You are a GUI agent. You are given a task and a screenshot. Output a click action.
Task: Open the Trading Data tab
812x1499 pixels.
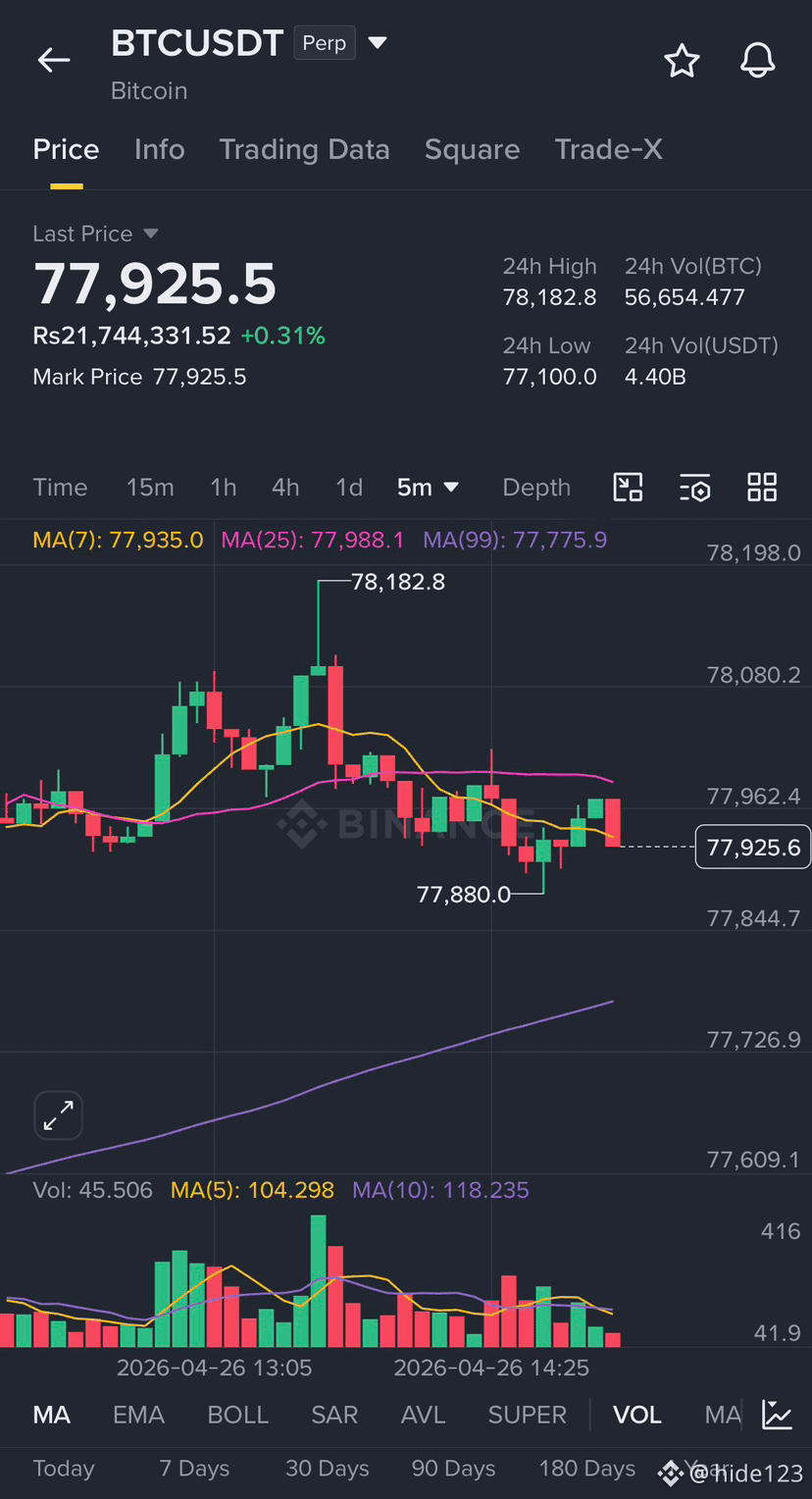[304, 149]
